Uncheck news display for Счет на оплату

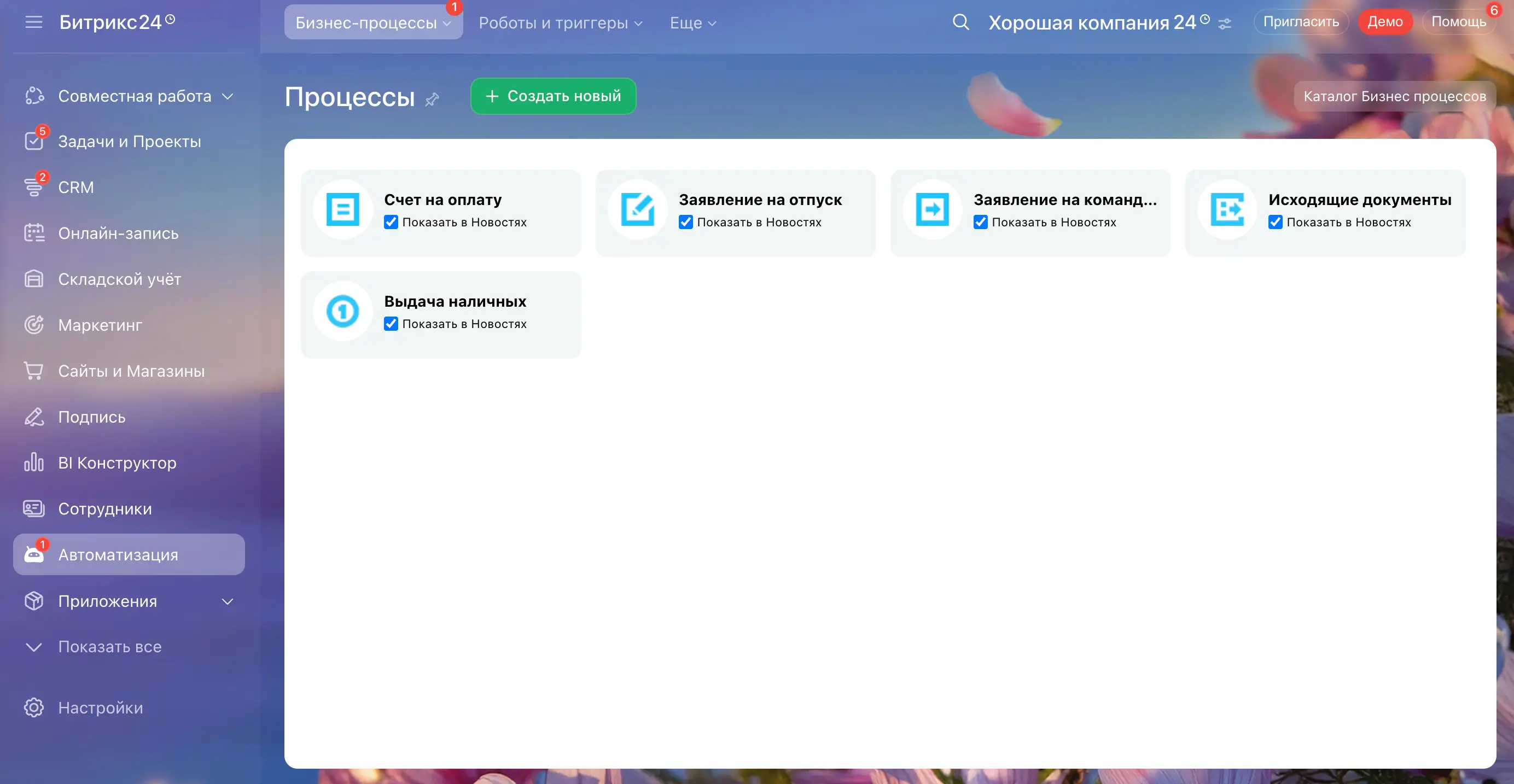tap(391, 222)
